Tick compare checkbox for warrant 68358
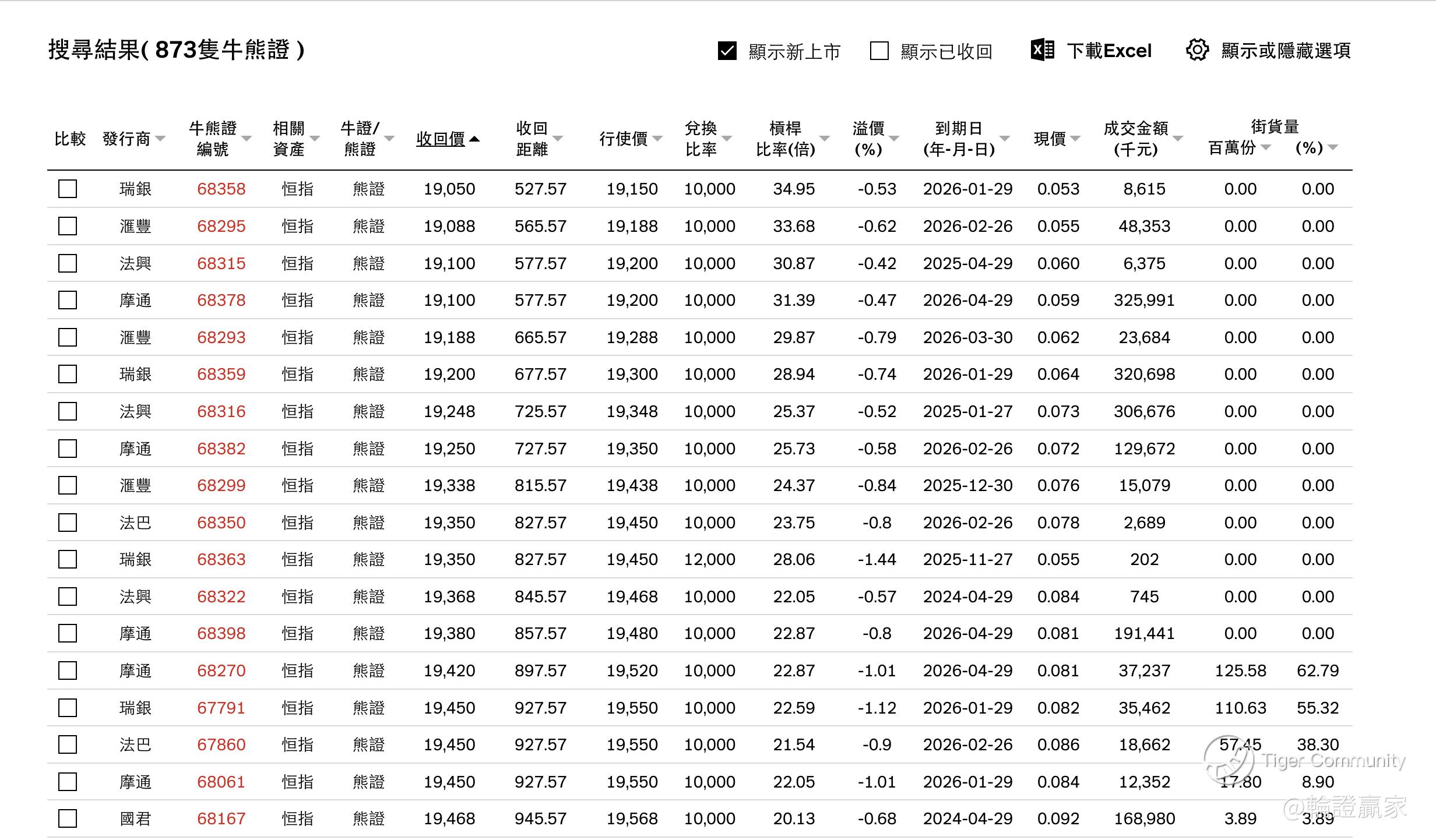1436x840 pixels. pyautogui.click(x=68, y=189)
